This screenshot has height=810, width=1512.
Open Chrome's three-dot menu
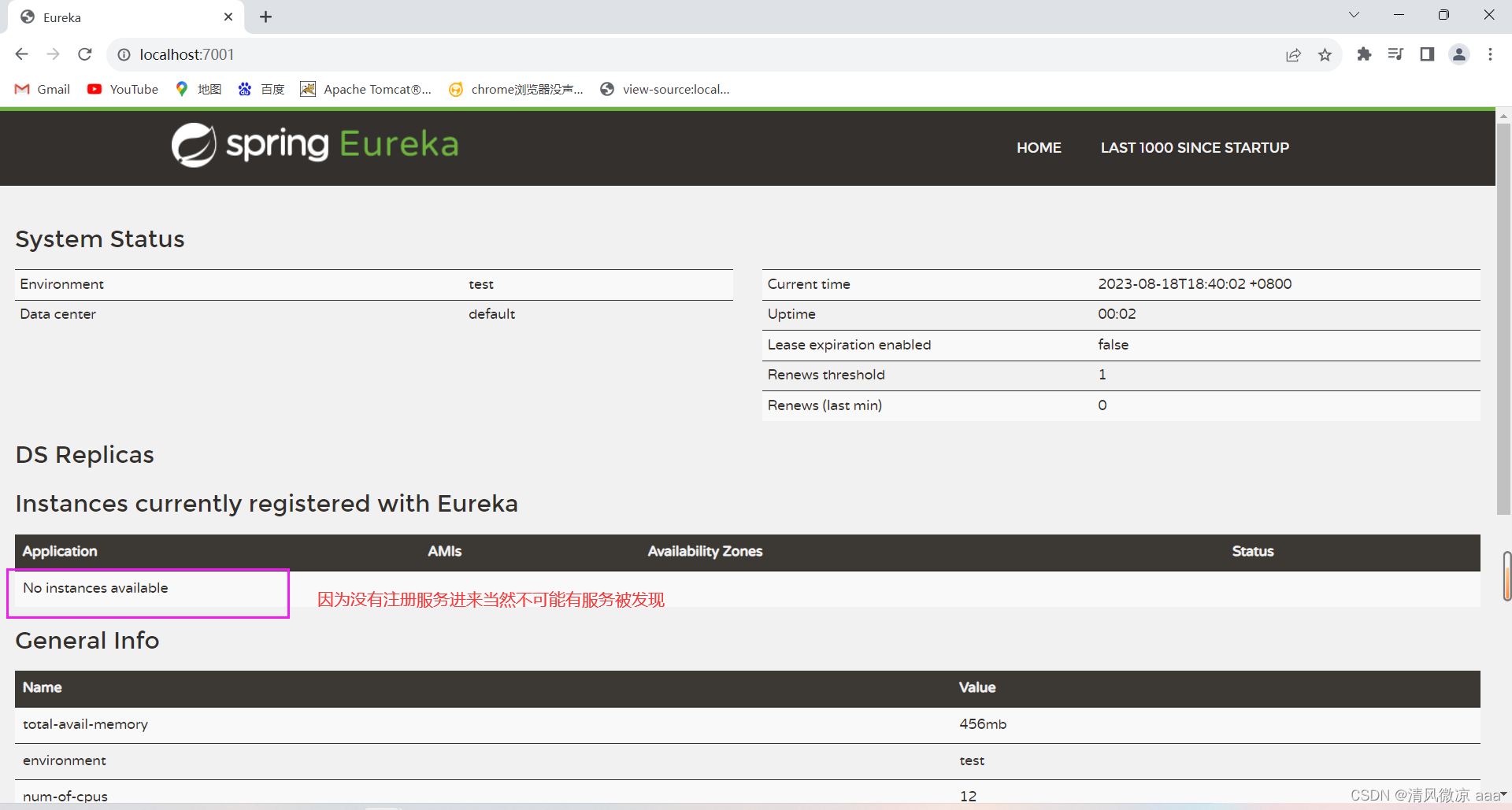(1490, 54)
